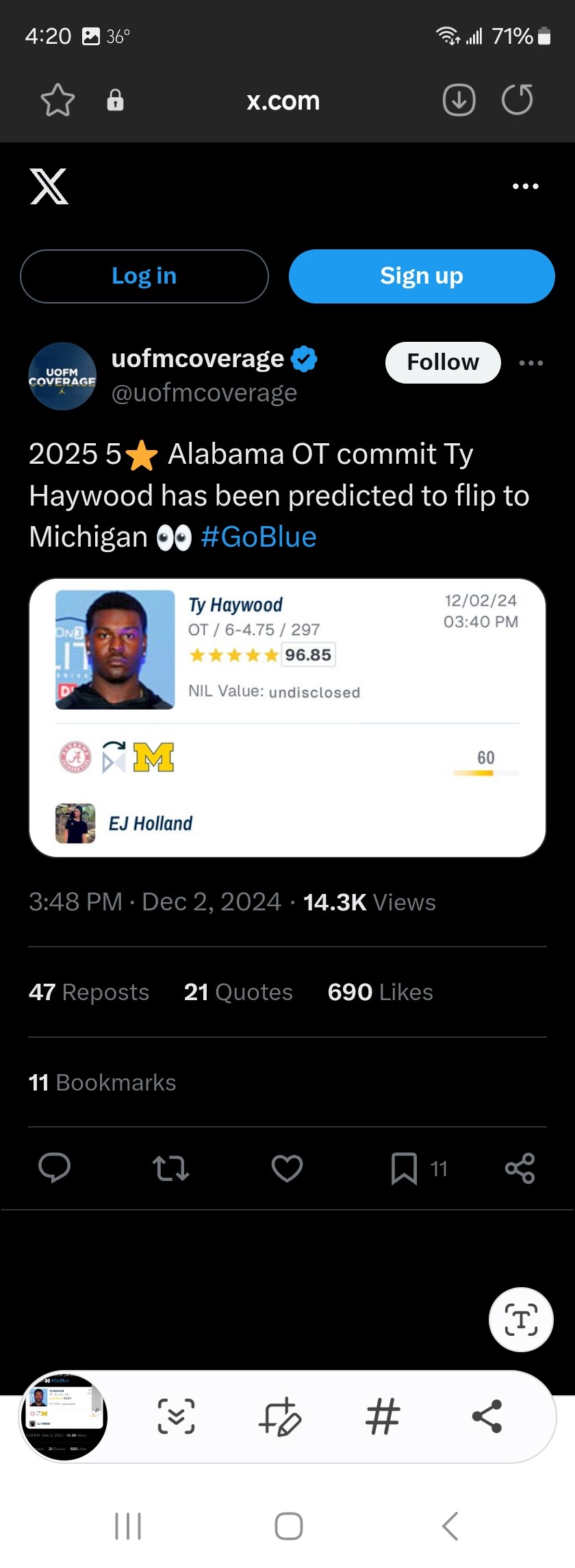
Task: Follow the uofmcoverage account
Action: 443,362
